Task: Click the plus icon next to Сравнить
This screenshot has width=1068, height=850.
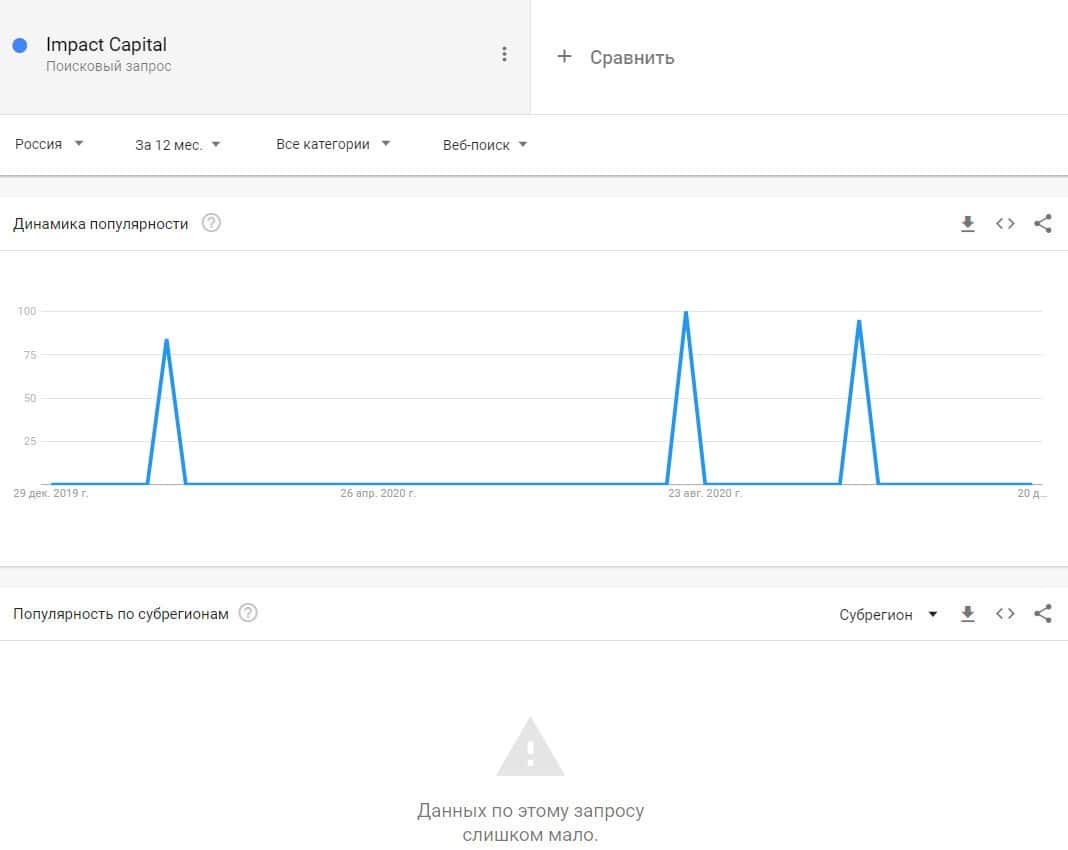Action: click(x=564, y=57)
